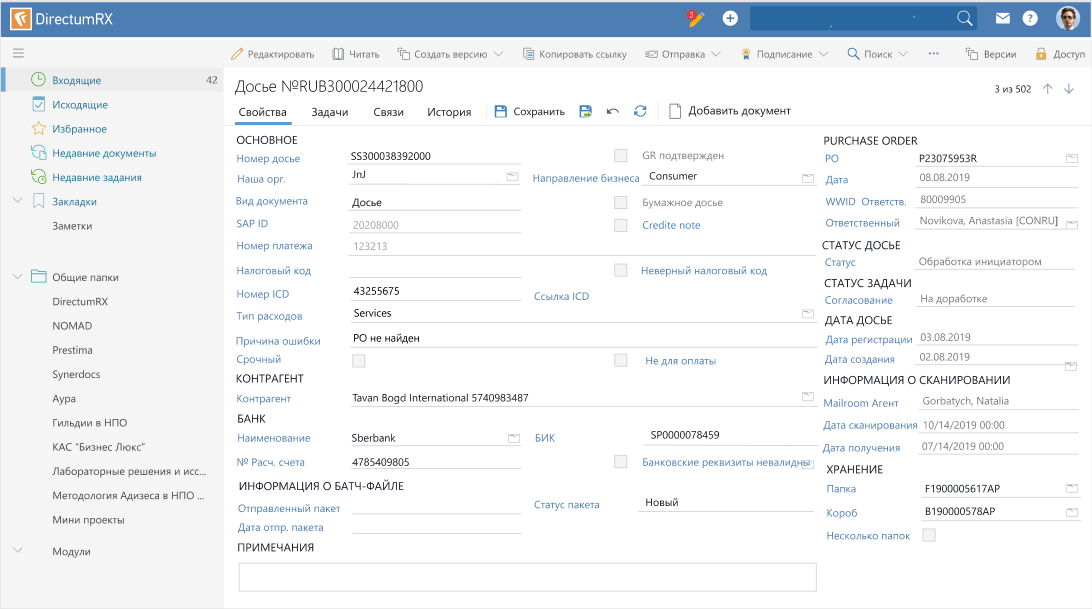Image resolution: width=1092 pixels, height=609 pixels.
Task: Click the Номер ICD input field
Action: [x=435, y=291]
